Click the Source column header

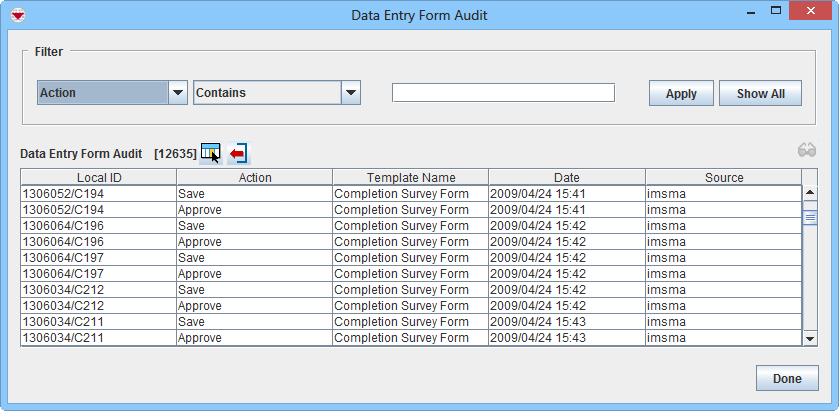coord(723,178)
